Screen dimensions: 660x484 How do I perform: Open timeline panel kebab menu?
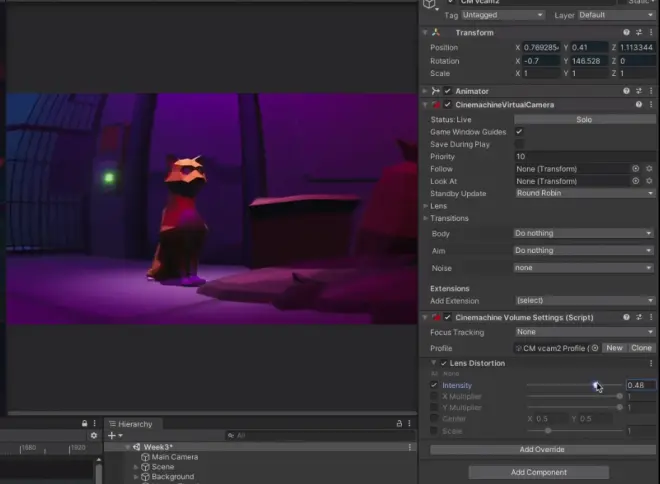click(94, 423)
